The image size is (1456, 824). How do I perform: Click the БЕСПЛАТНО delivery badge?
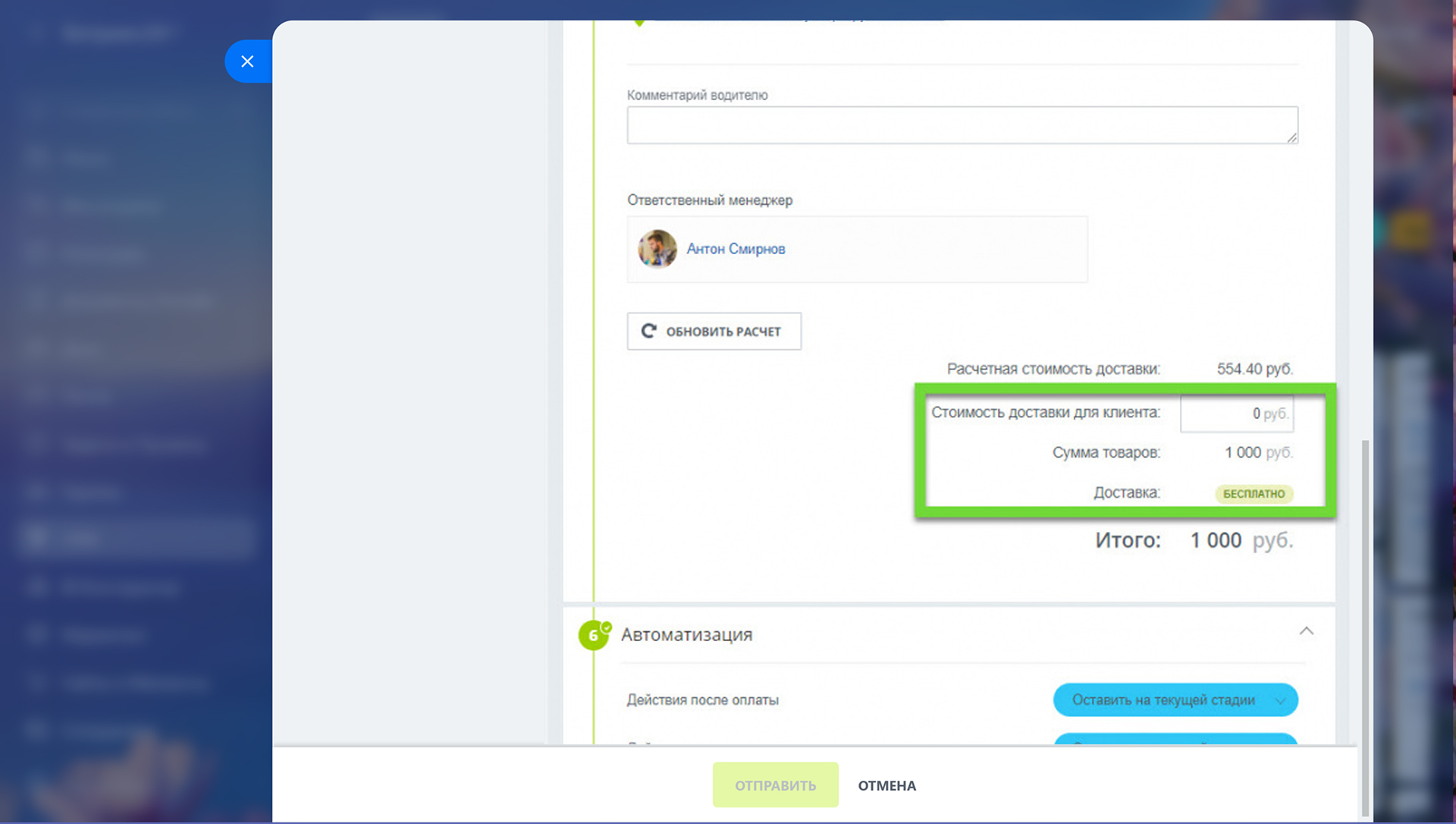coord(1254,494)
